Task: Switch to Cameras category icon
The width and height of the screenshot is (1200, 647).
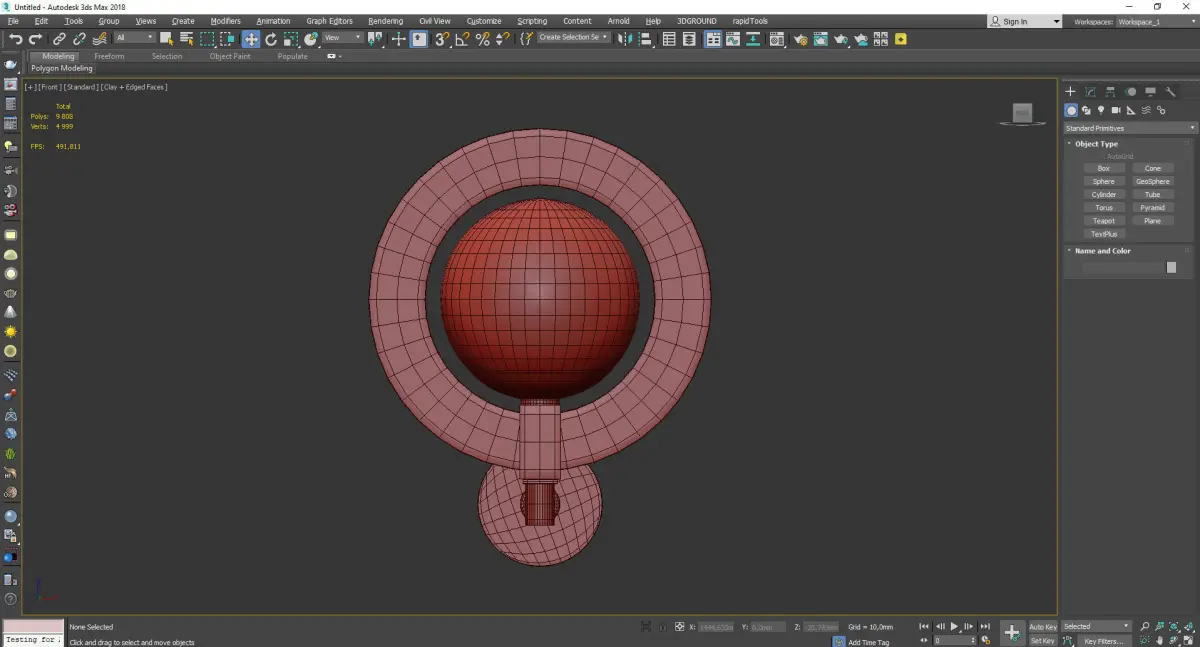Action: click(x=1116, y=110)
